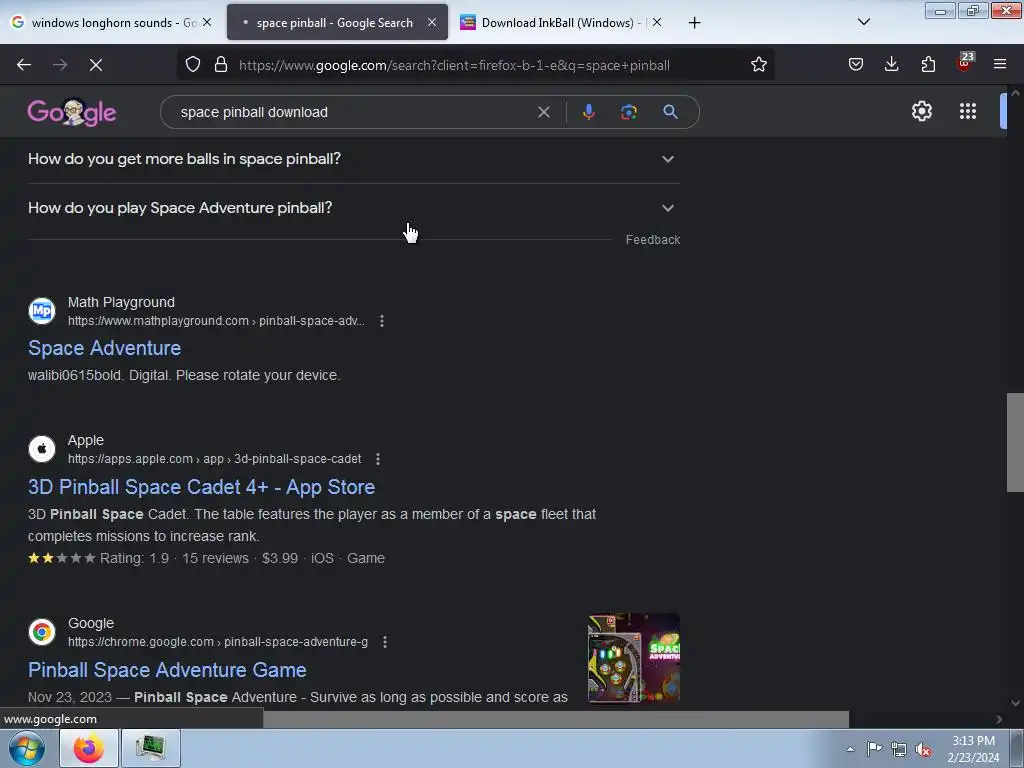Open a new browser tab
The image size is (1024, 768).
coord(694,23)
